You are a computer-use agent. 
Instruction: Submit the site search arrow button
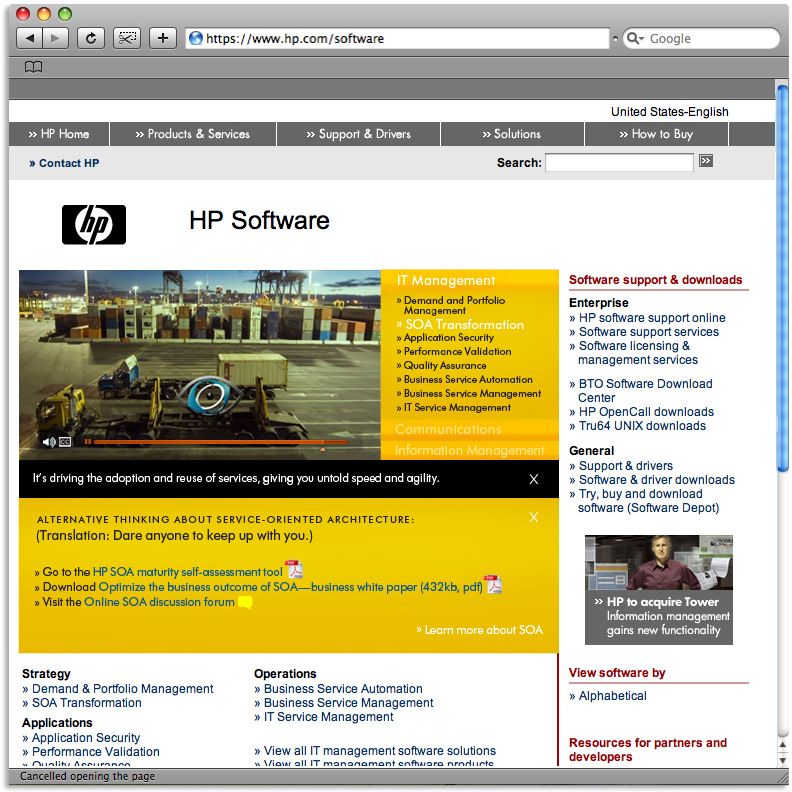706,161
